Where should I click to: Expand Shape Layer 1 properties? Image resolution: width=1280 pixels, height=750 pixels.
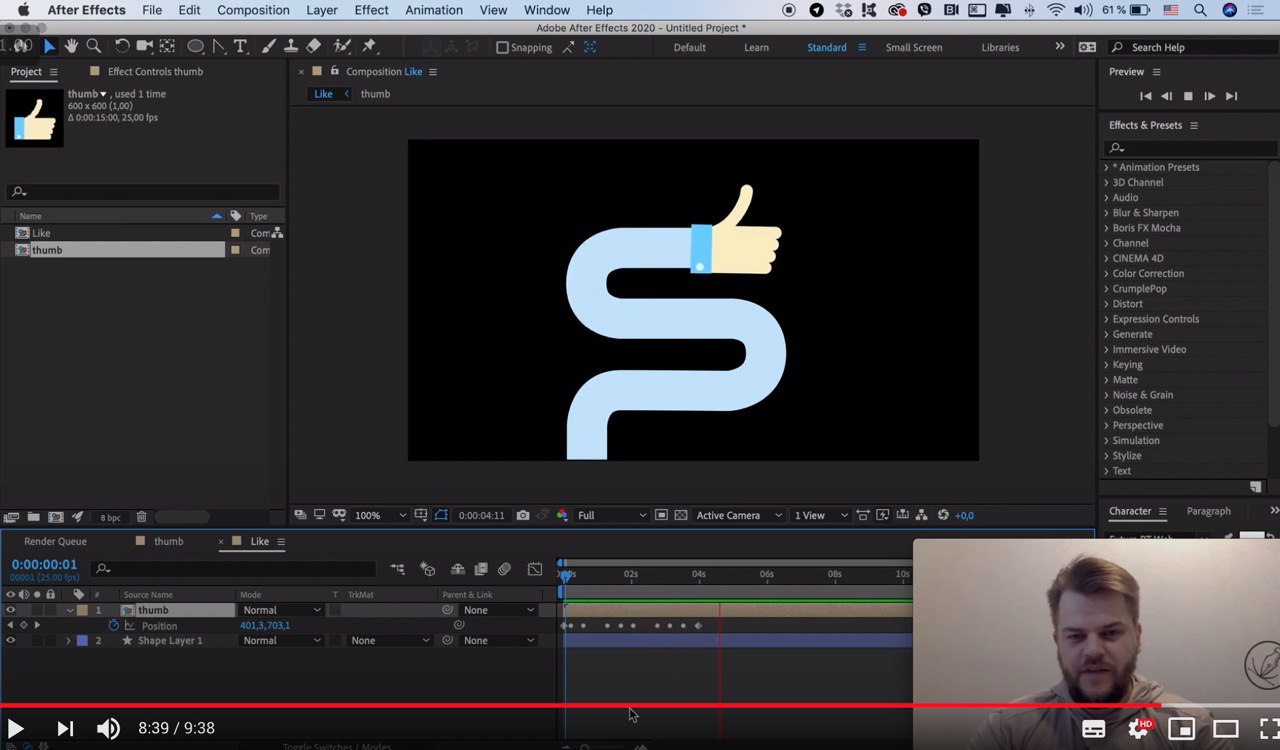click(68, 641)
